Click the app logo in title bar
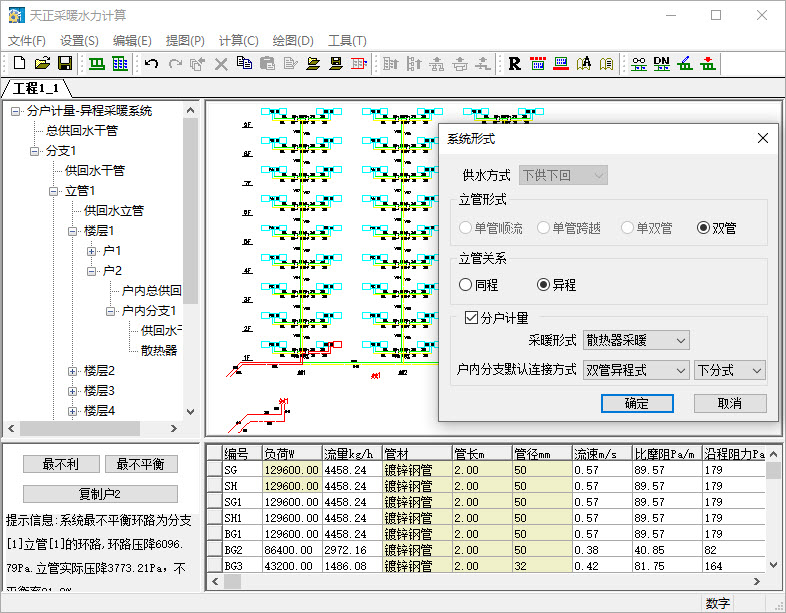Viewport: 786px width, 613px height. click(x=16, y=15)
